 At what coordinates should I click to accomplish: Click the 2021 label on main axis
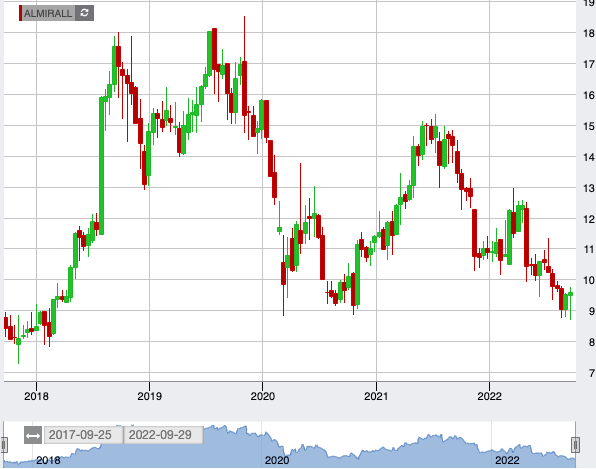[376, 396]
